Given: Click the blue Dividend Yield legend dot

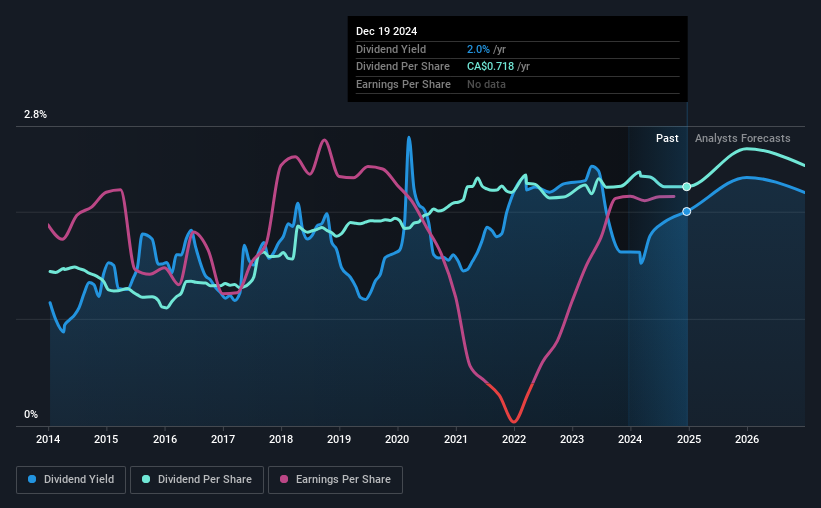Looking at the screenshot, I should pyautogui.click(x=32, y=479).
